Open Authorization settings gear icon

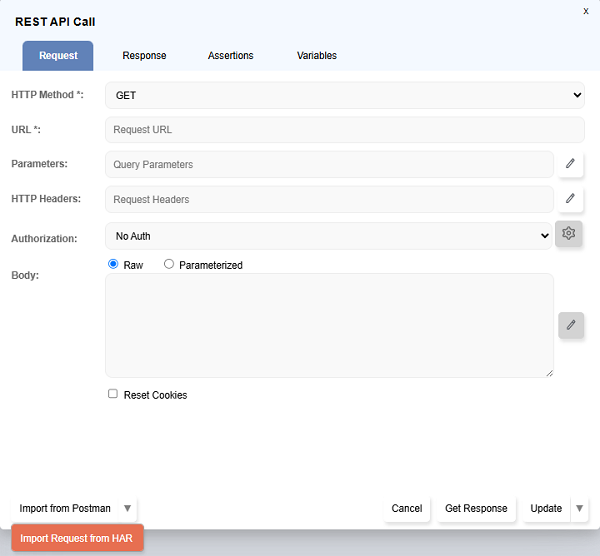click(x=569, y=234)
